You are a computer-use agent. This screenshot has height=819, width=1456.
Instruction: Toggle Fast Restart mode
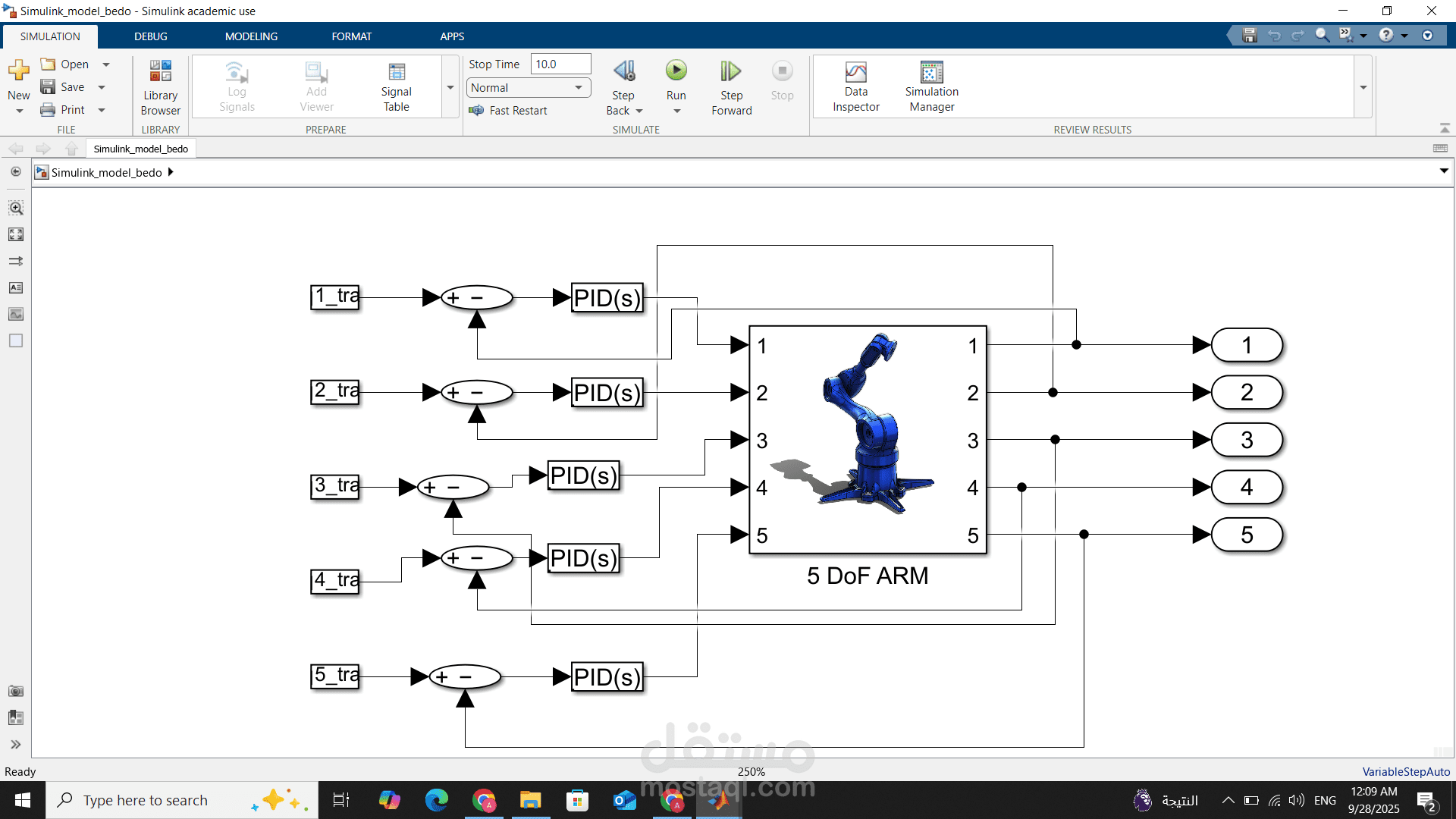(x=508, y=111)
